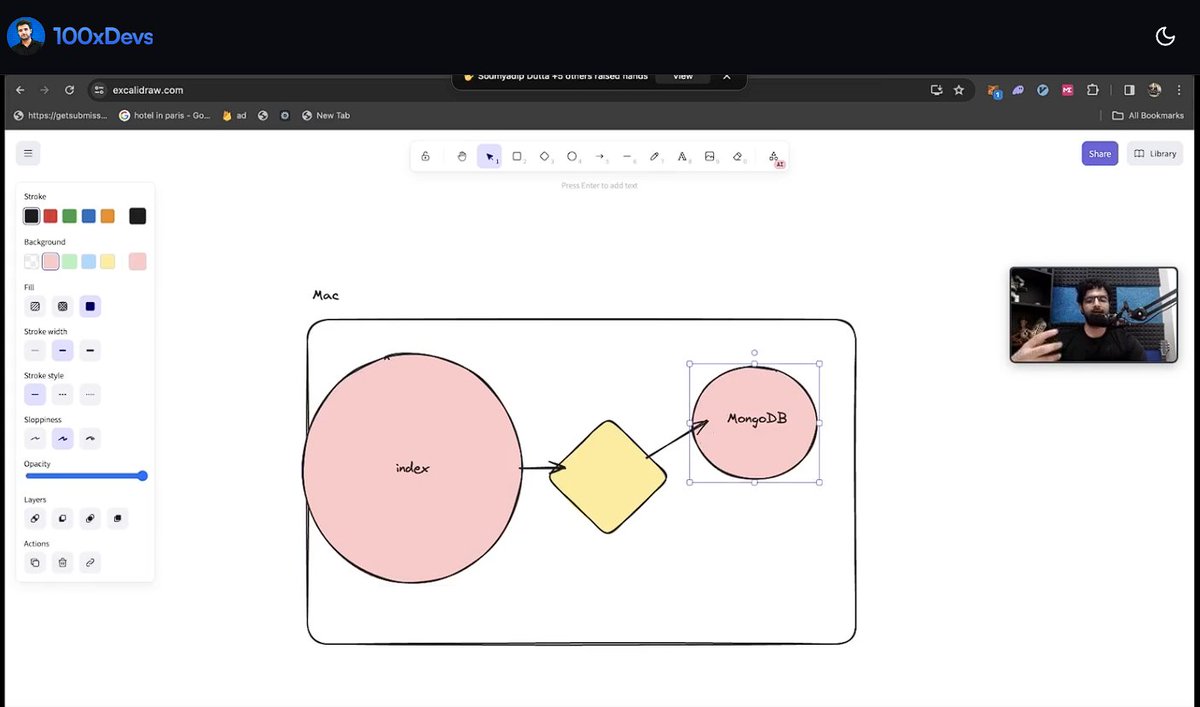Set sloppiness to architect
This screenshot has height=707, width=1200.
(35, 439)
